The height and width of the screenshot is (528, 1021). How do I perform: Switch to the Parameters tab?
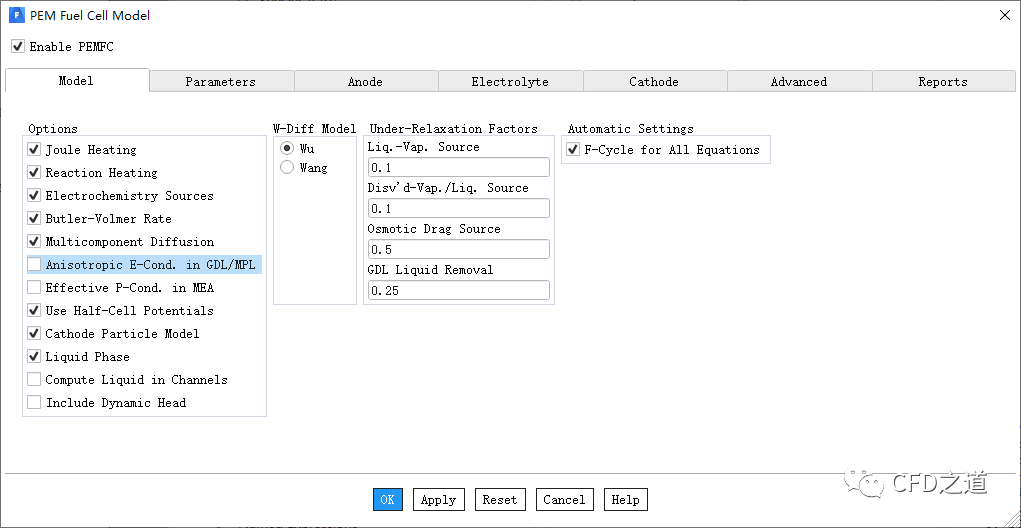(x=220, y=82)
